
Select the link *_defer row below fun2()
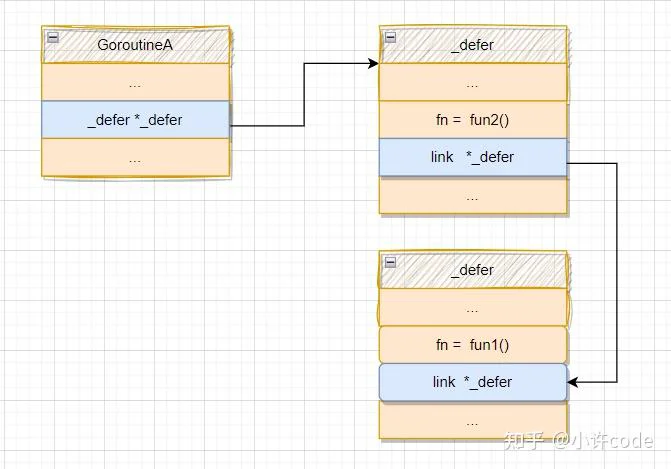tap(472, 157)
